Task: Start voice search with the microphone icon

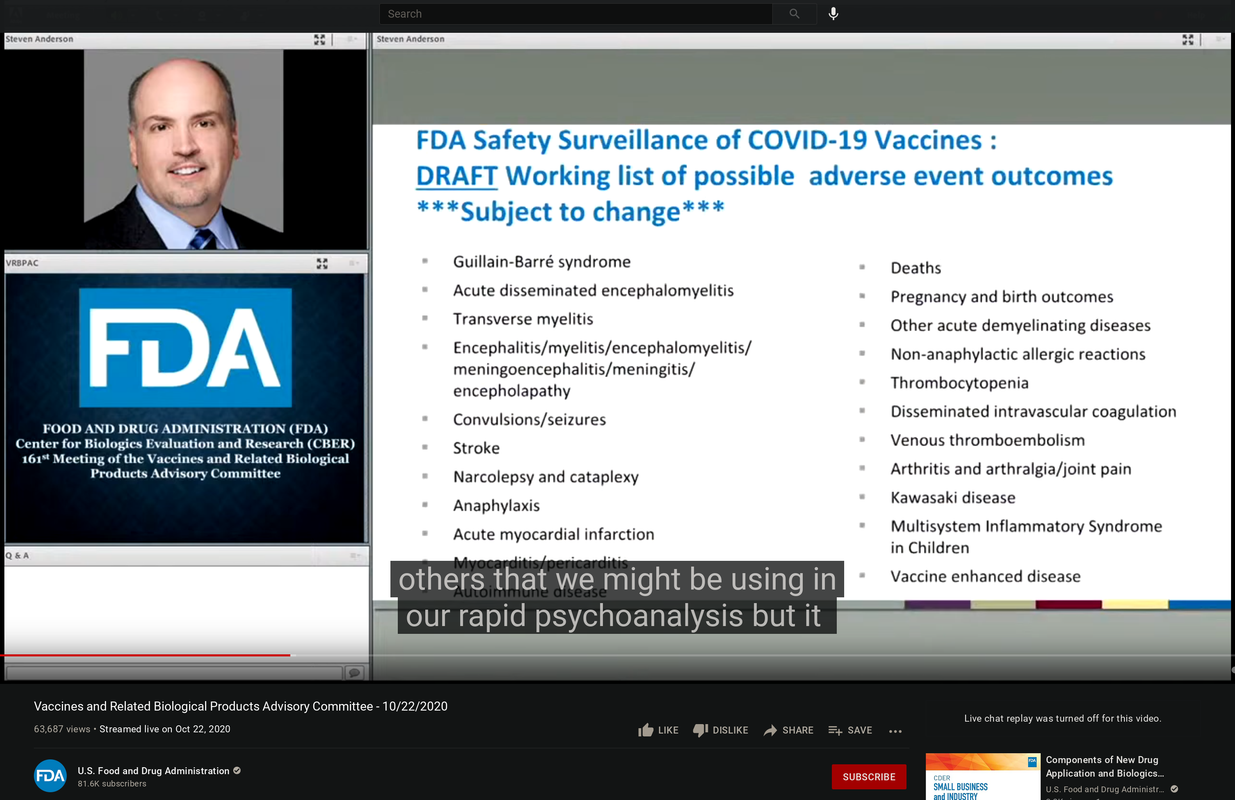Action: coord(834,14)
